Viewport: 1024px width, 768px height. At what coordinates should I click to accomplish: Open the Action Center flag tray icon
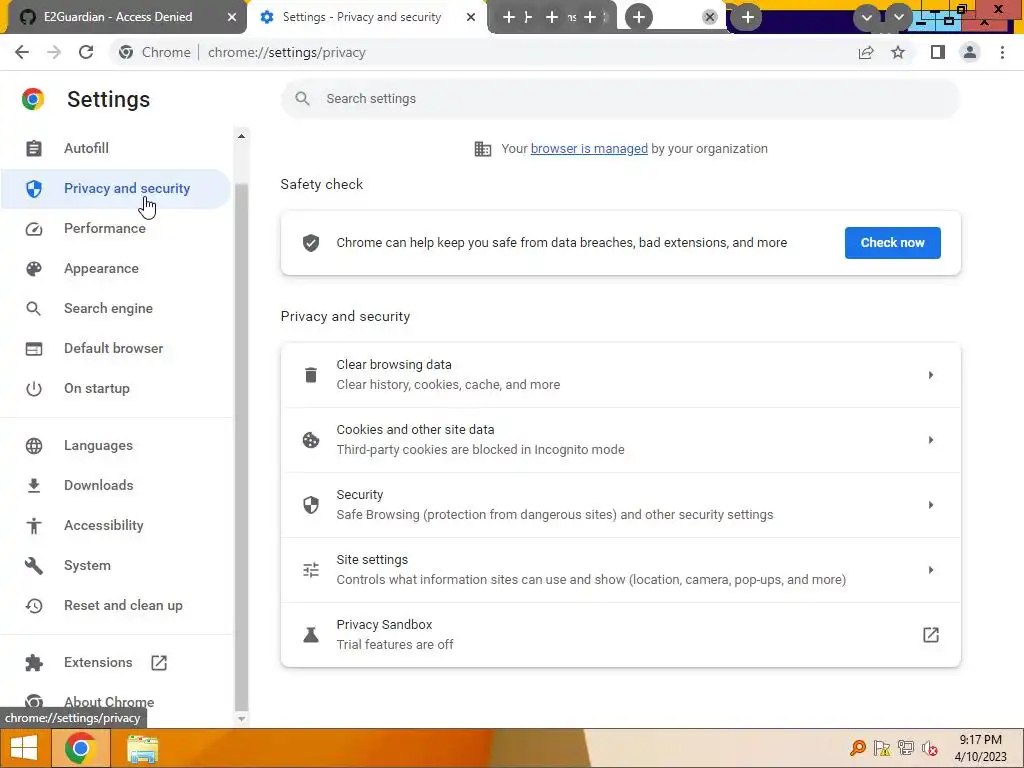coord(882,748)
